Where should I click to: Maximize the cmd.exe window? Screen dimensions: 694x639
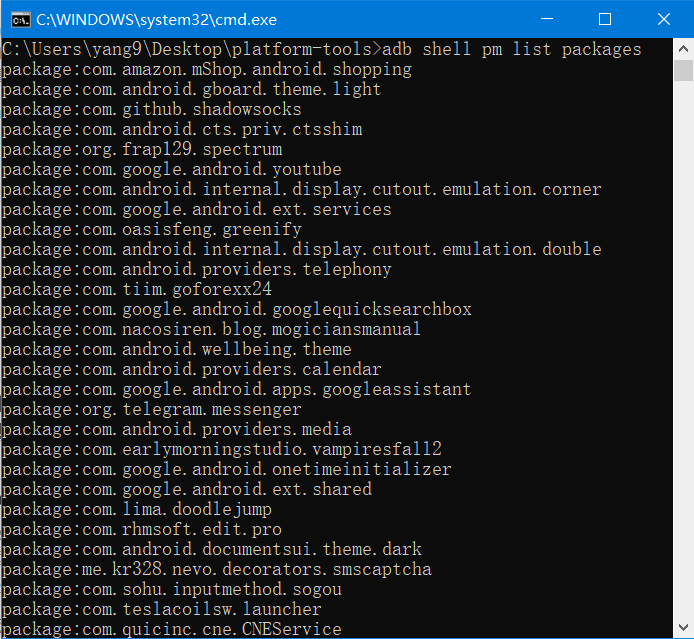click(x=605, y=19)
